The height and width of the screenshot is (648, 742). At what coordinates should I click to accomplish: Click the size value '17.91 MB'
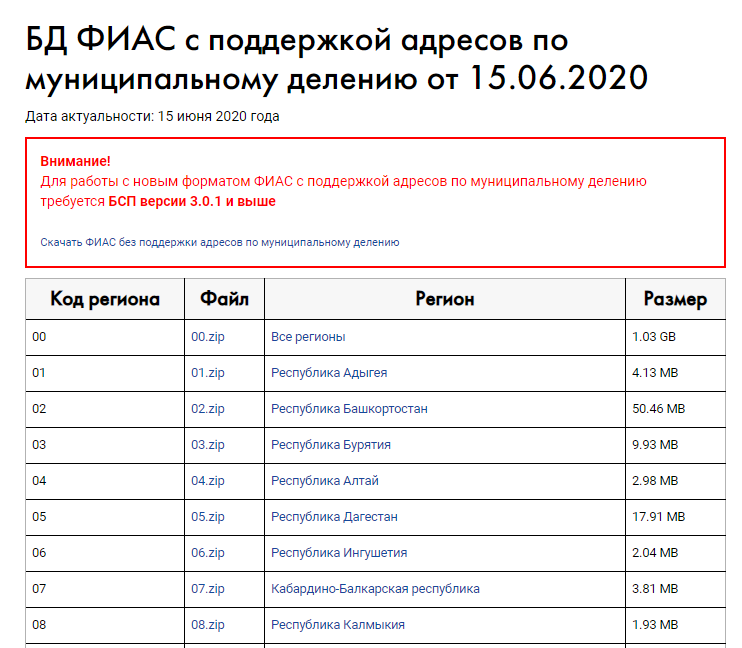(659, 517)
